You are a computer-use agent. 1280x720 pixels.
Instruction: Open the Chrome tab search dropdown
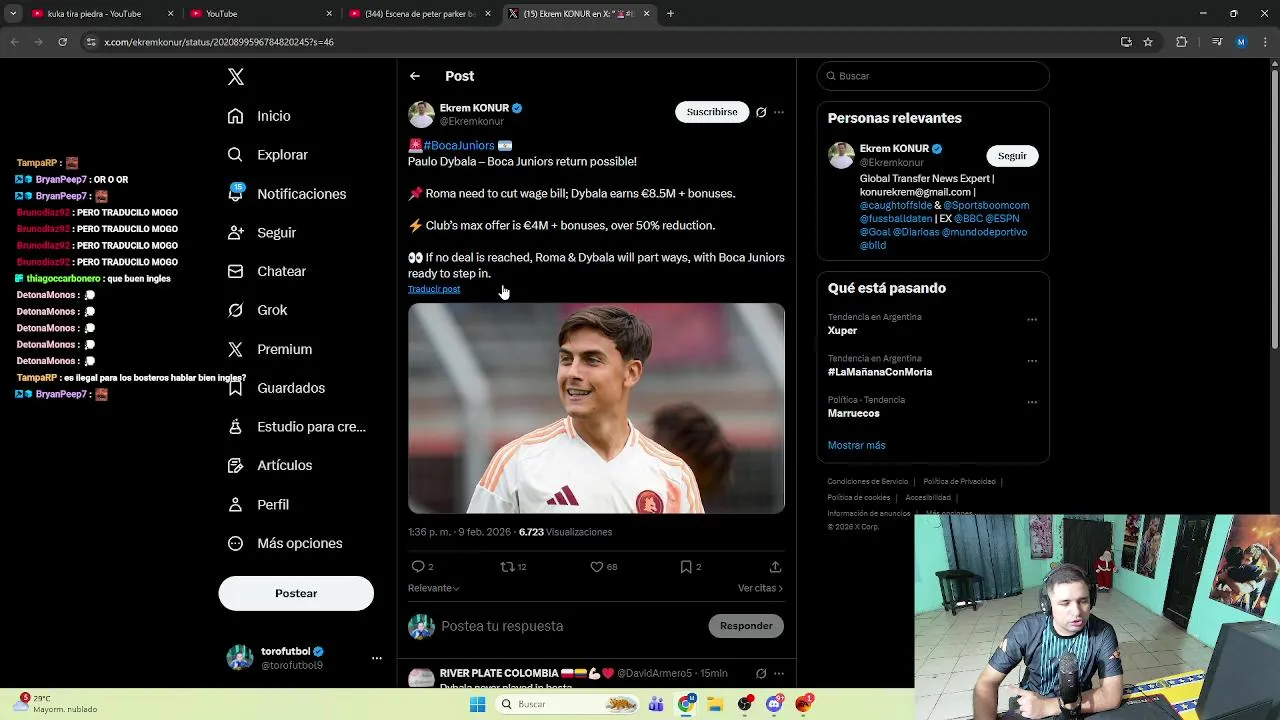tap(13, 14)
